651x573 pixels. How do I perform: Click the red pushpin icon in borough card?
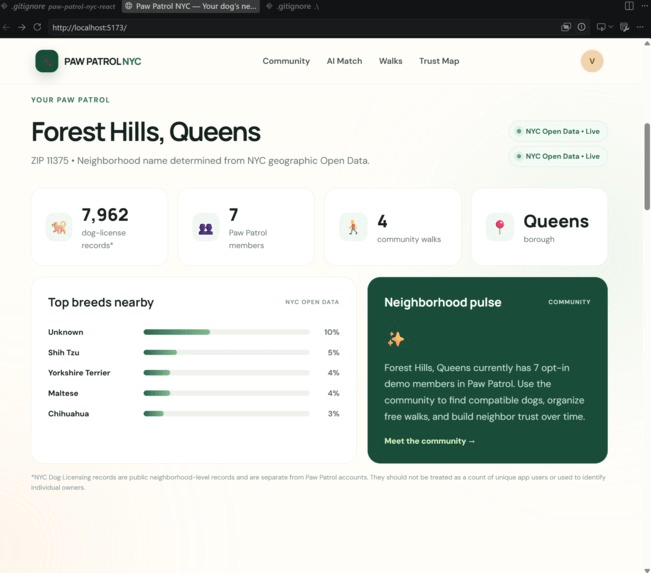[x=500, y=227]
